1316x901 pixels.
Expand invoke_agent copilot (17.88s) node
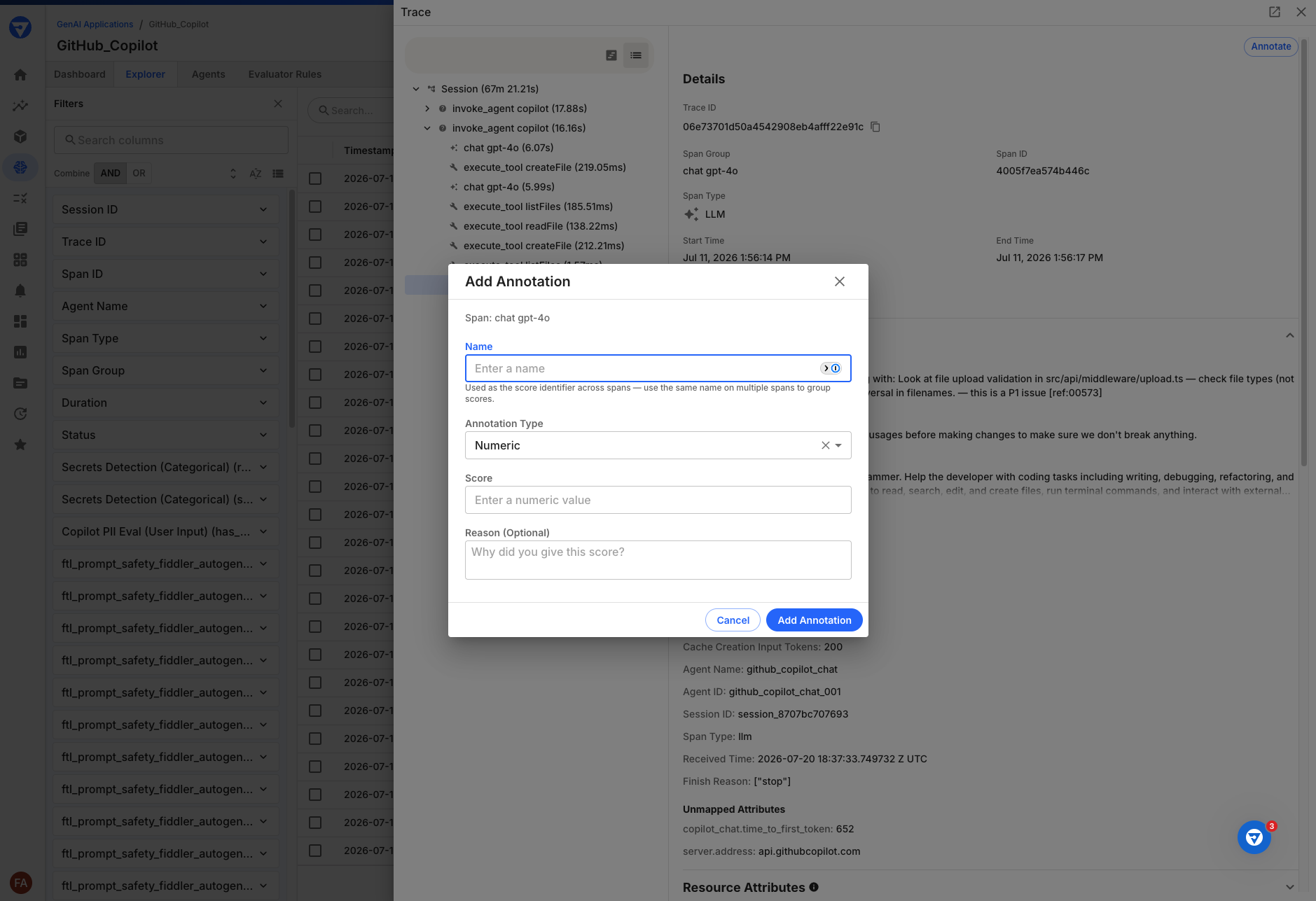tap(427, 109)
